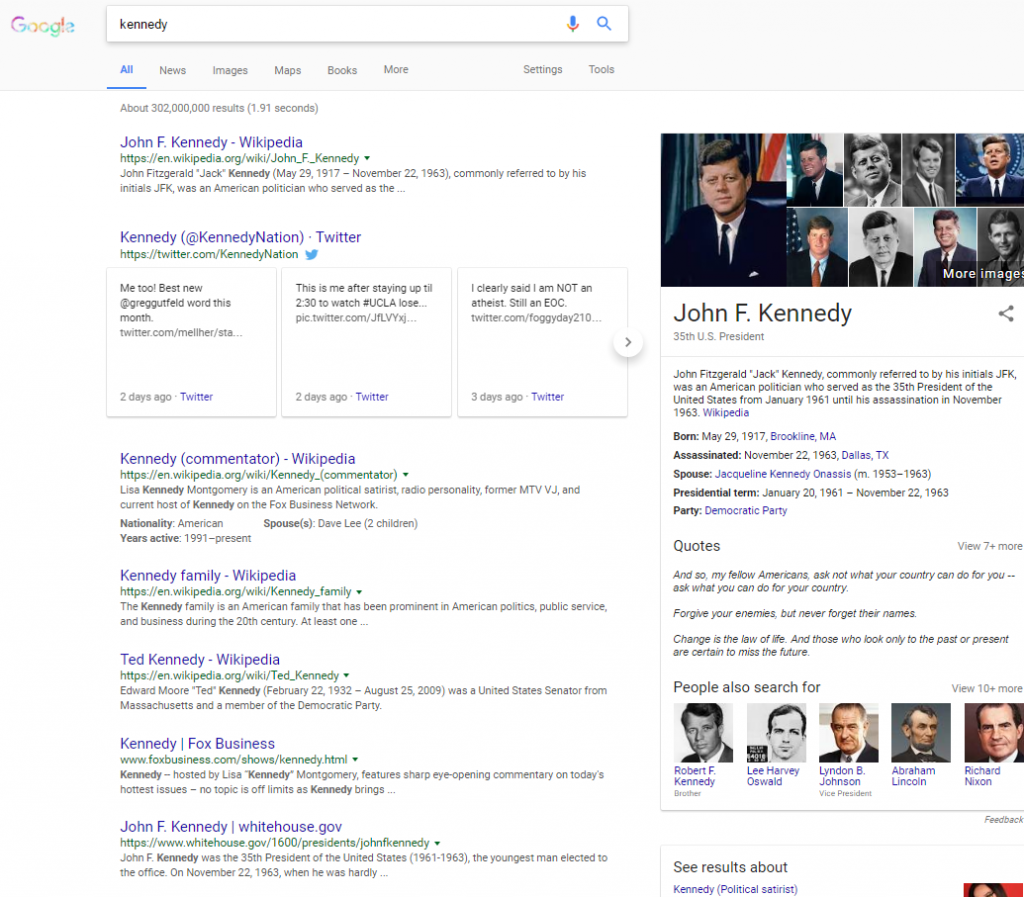The width and height of the screenshot is (1024, 897).
Task: Click the 'This is me after staying up' tweet text
Action: (363, 303)
